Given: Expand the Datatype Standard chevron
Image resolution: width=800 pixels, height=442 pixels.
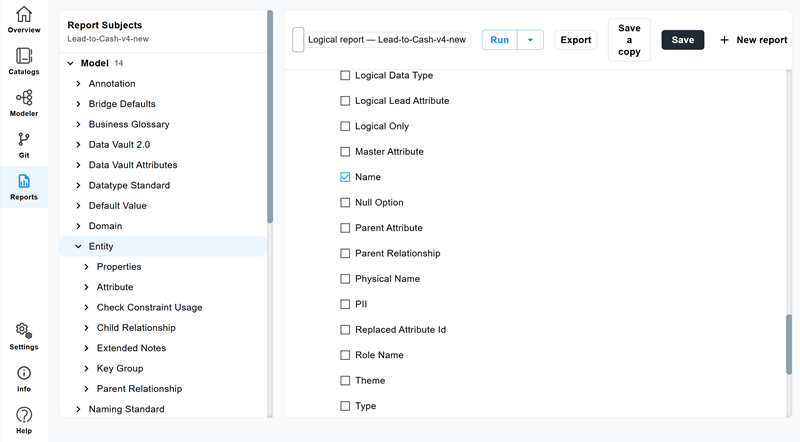Looking at the screenshot, I should click(x=79, y=185).
